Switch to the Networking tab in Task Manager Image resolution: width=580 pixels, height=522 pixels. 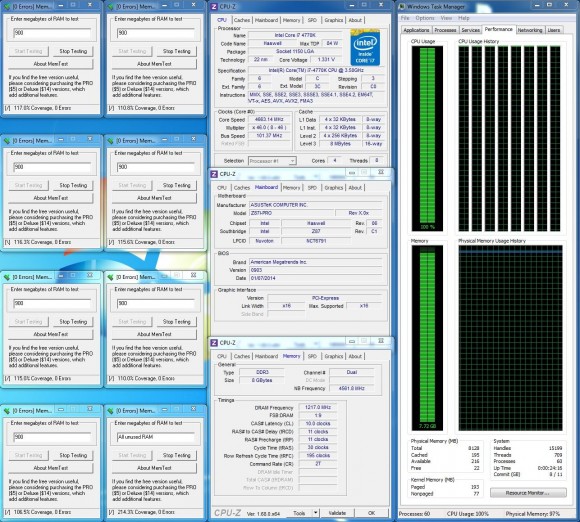530,30
